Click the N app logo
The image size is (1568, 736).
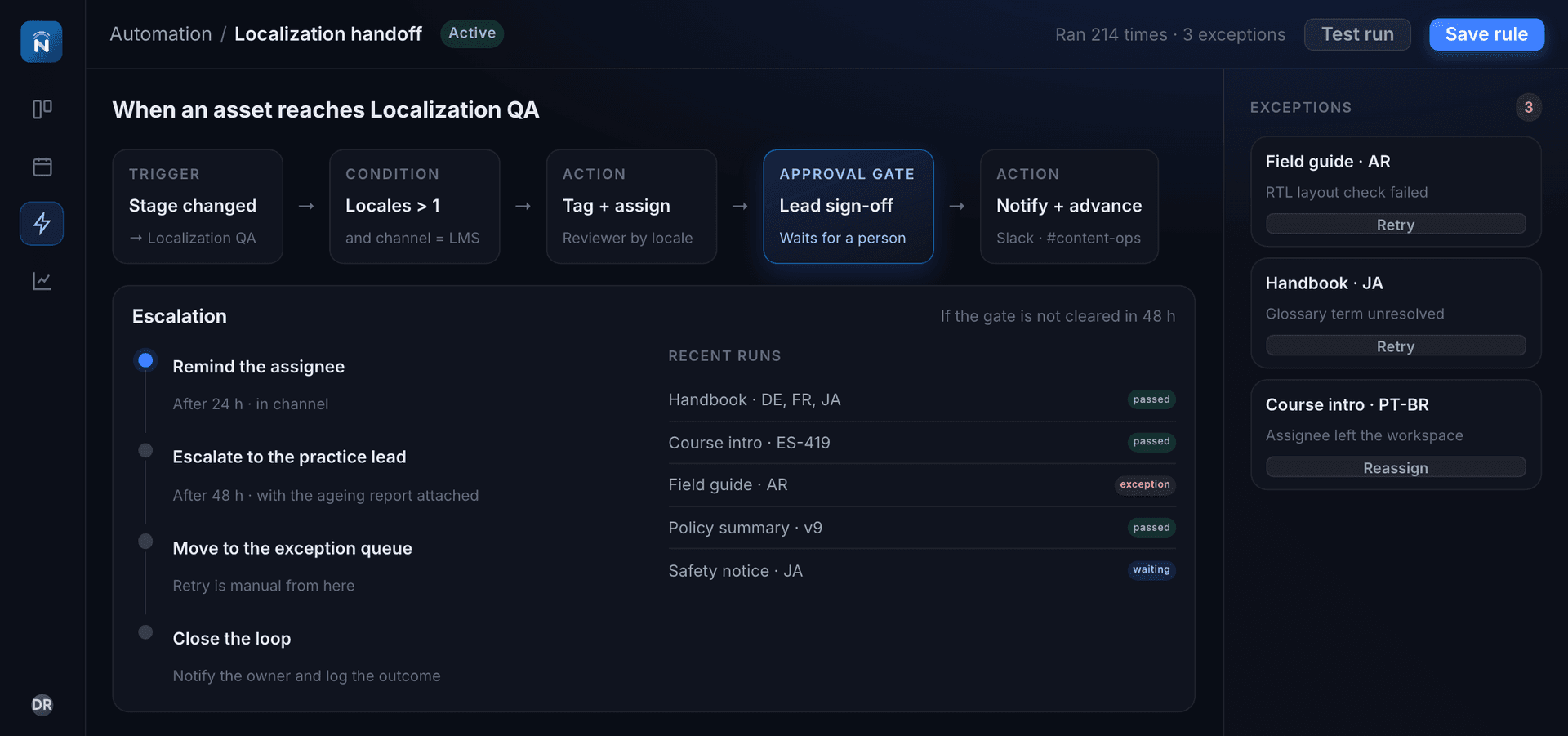point(42,42)
